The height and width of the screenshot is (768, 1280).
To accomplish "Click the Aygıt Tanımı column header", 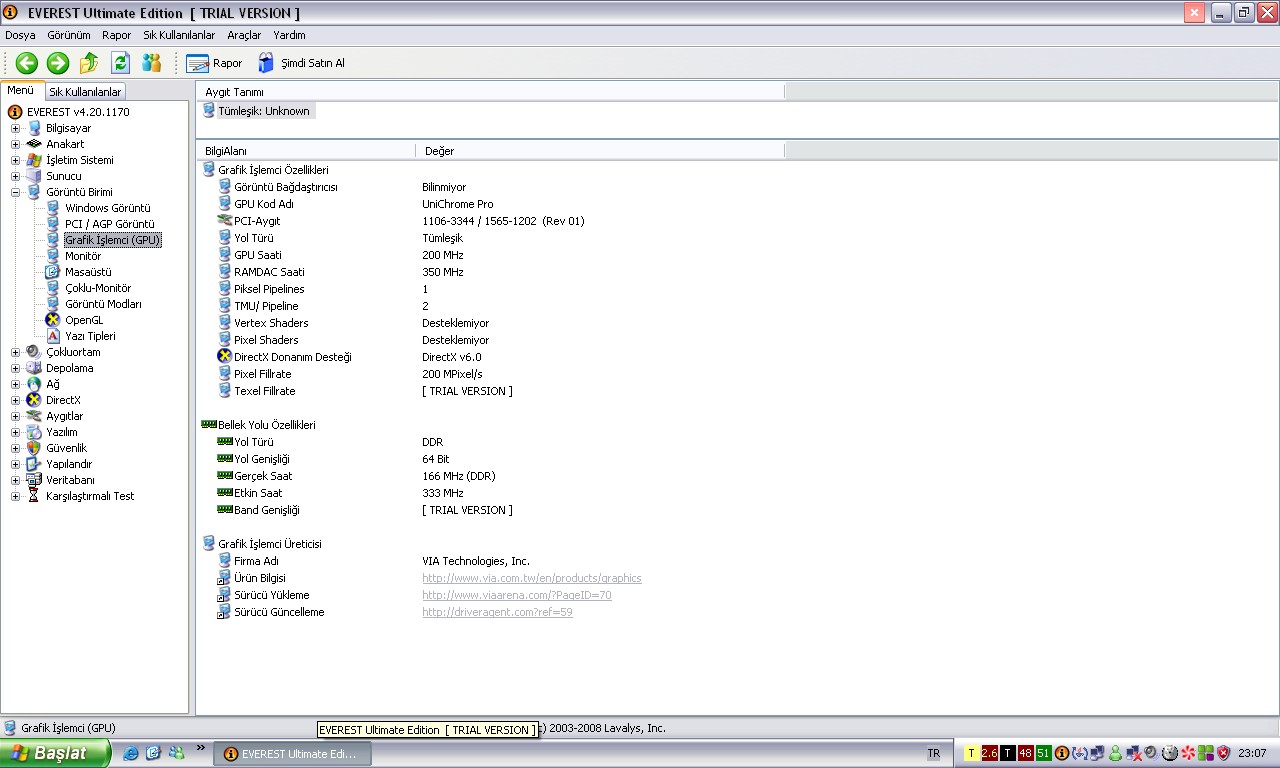I will pos(490,92).
